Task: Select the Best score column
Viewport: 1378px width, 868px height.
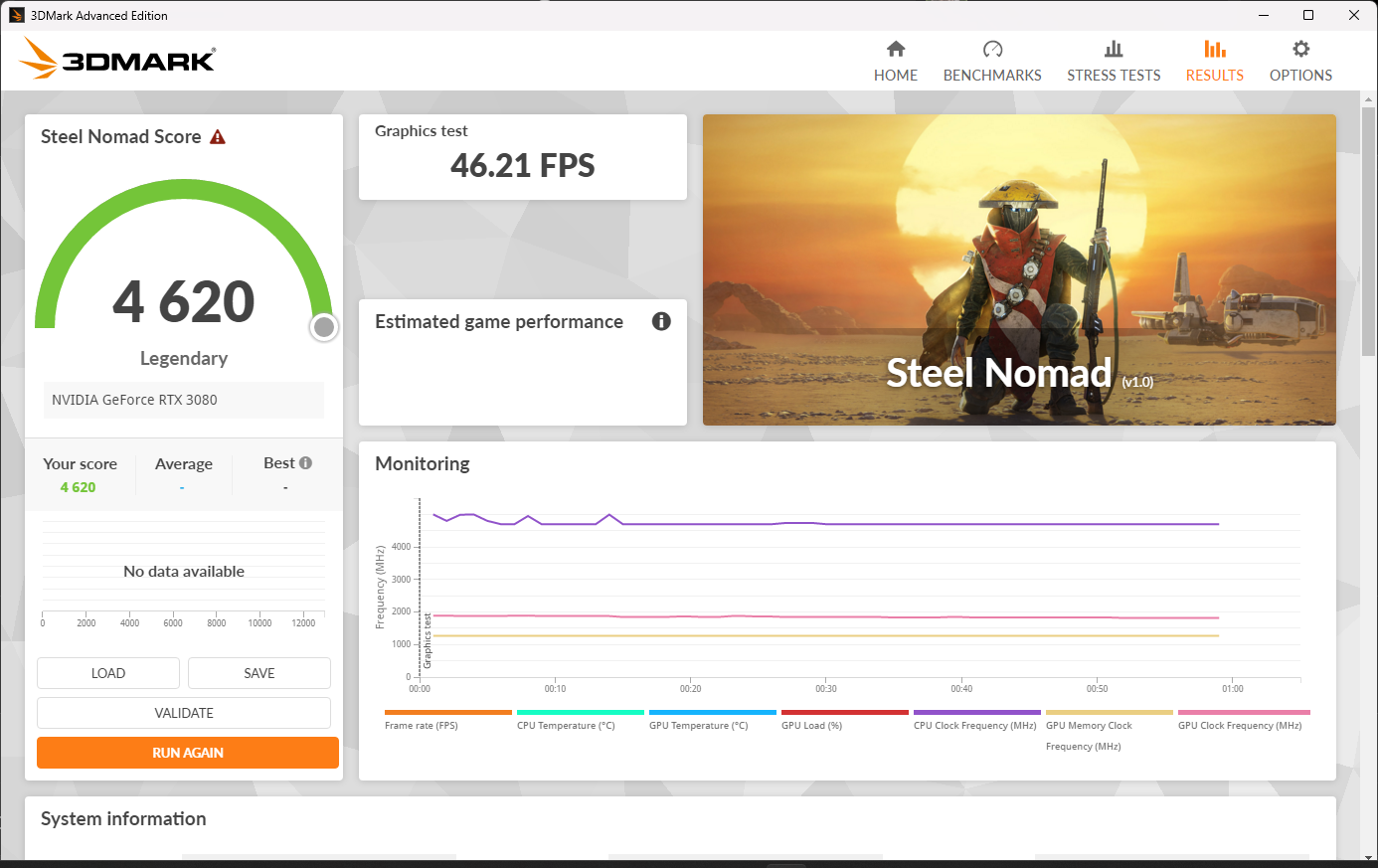Action: pos(280,463)
